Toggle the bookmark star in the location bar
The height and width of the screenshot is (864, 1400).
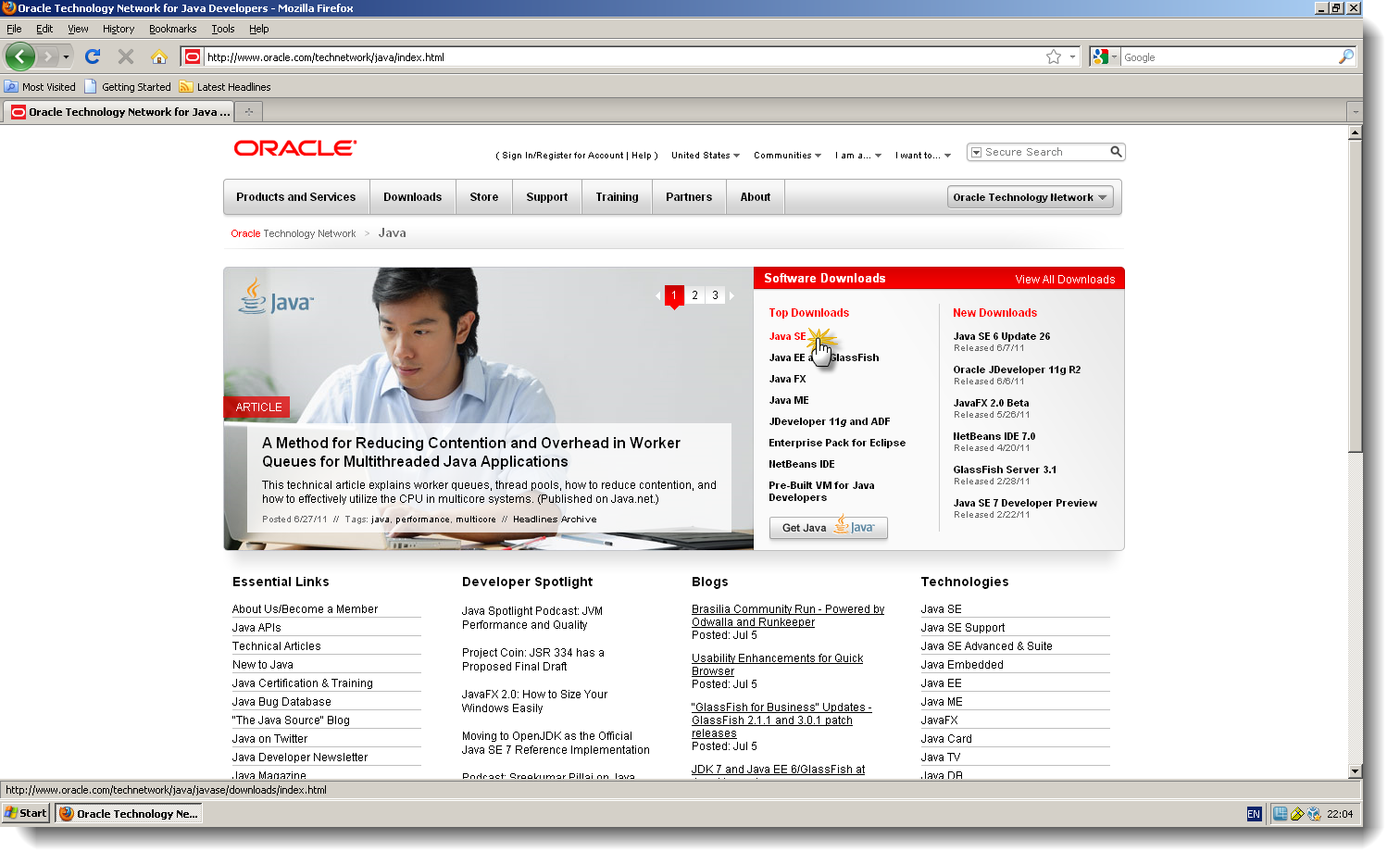pos(1055,56)
